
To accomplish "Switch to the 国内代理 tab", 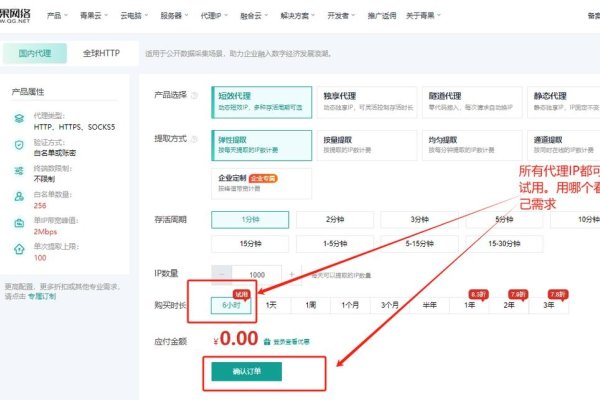I will (x=35, y=53).
